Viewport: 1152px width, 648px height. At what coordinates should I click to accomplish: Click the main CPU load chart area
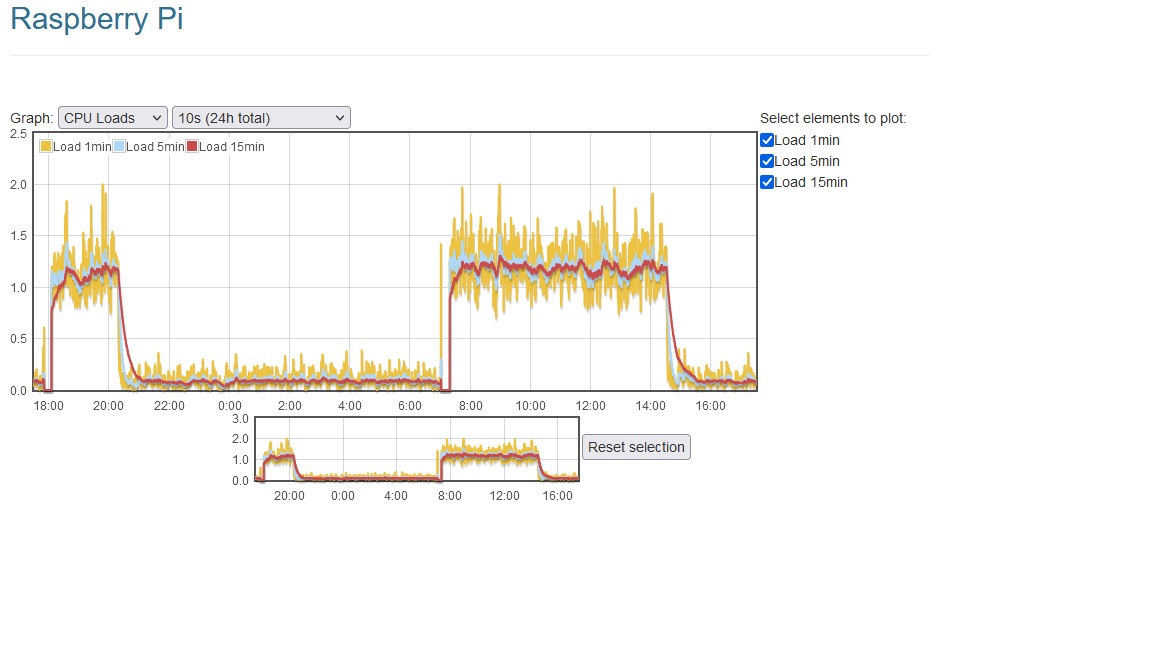[395, 262]
